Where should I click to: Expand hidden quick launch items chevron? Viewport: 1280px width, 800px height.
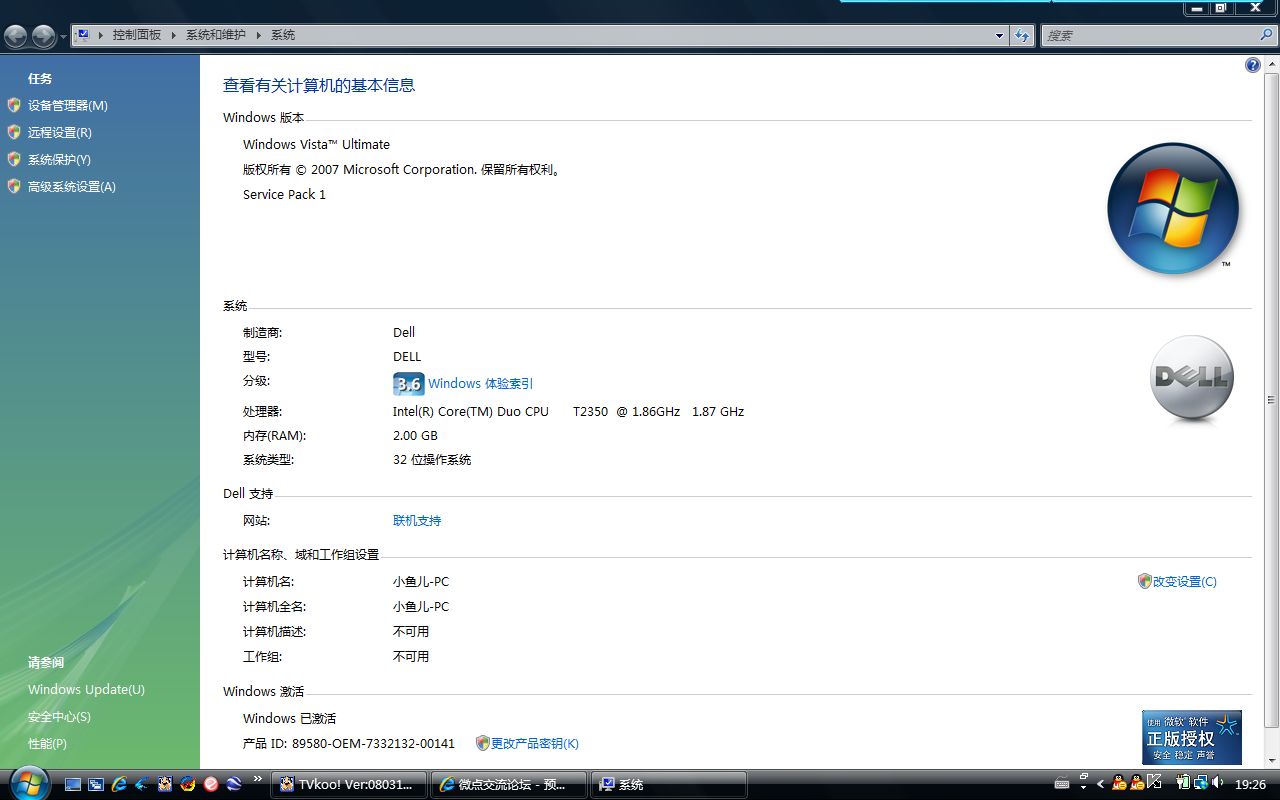coord(258,779)
